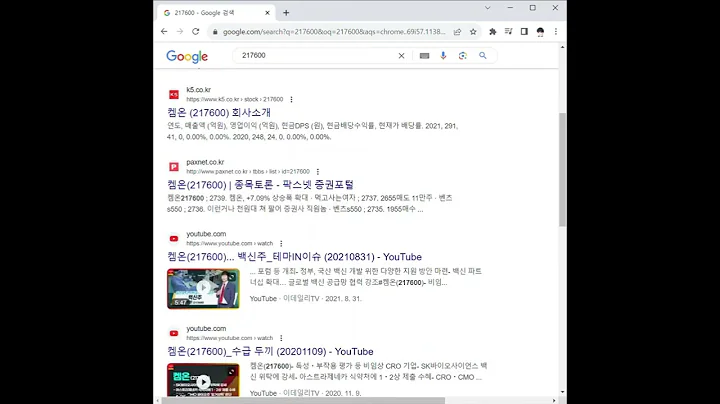Open the media control toolbar icon
Screen dimensions: 720x404
(508, 32)
